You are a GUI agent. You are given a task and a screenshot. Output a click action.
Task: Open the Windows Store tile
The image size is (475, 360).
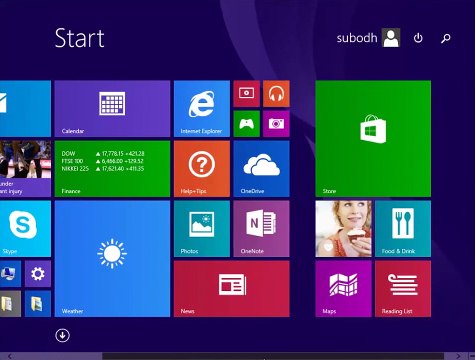click(x=373, y=139)
